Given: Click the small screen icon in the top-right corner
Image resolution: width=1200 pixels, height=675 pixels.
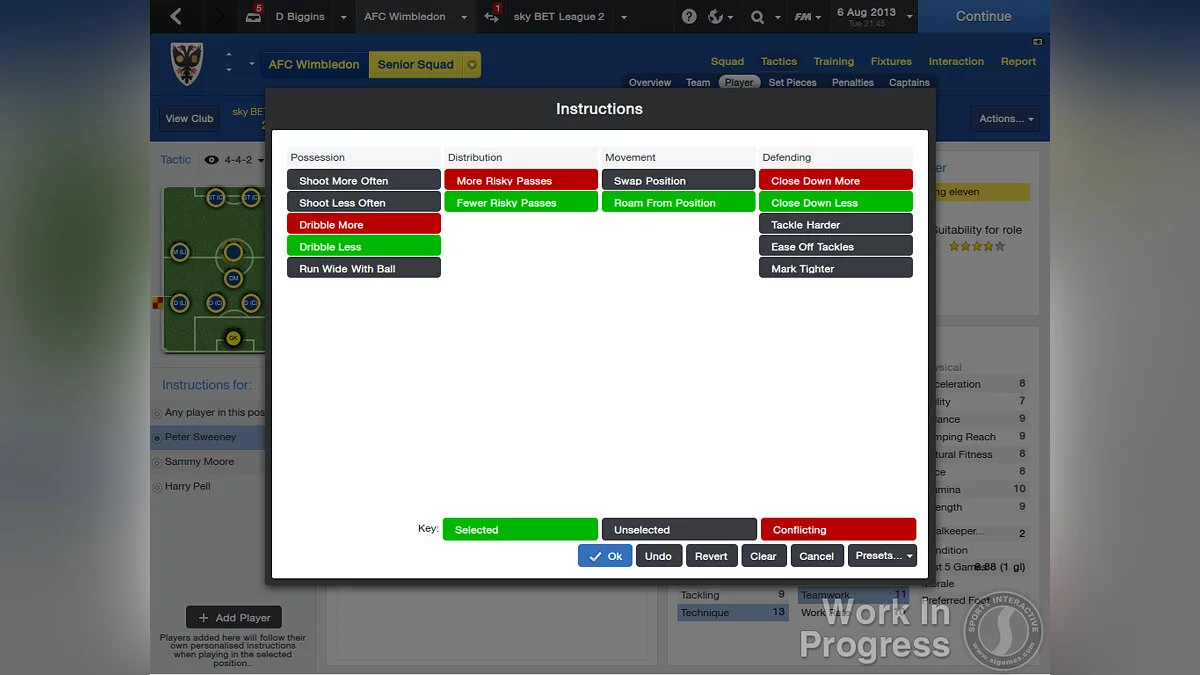Looking at the screenshot, I should pos(1037,42).
